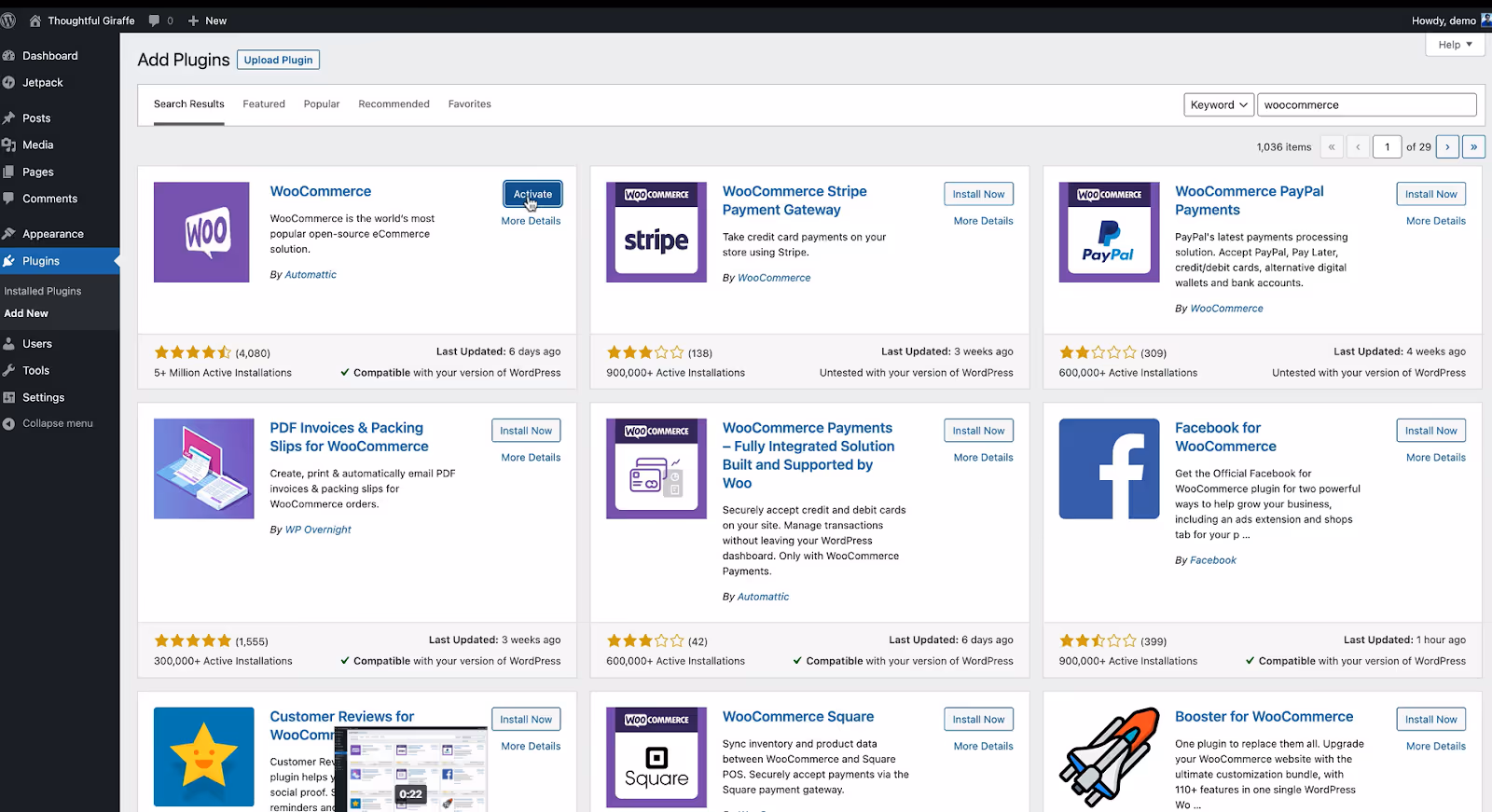Click the PDF Invoices plugin icon
This screenshot has height=812, width=1492.
pyautogui.click(x=204, y=469)
